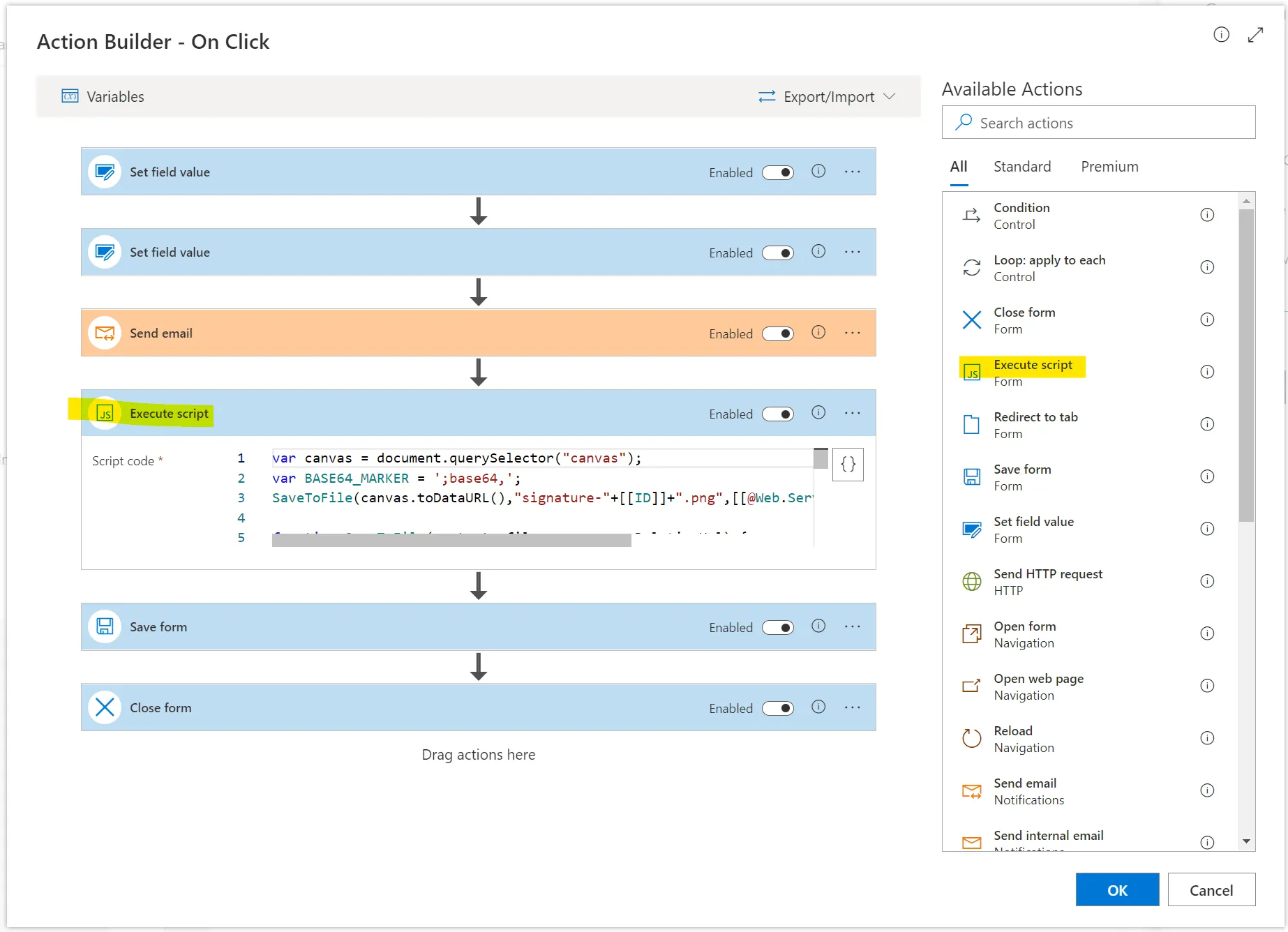The height and width of the screenshot is (932, 1288).
Task: Switch to the Standard actions tab
Action: click(1021, 167)
